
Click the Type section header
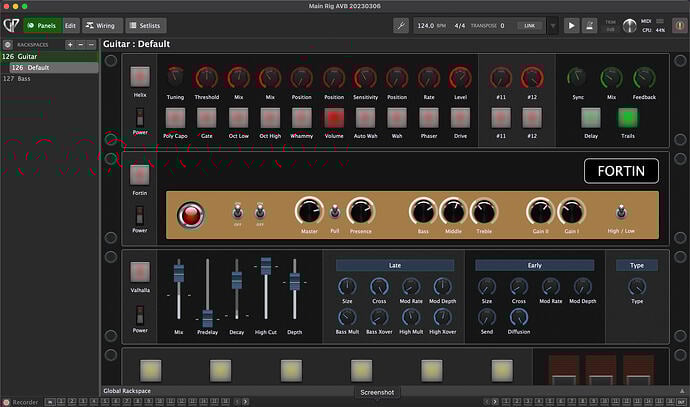[x=636, y=266]
